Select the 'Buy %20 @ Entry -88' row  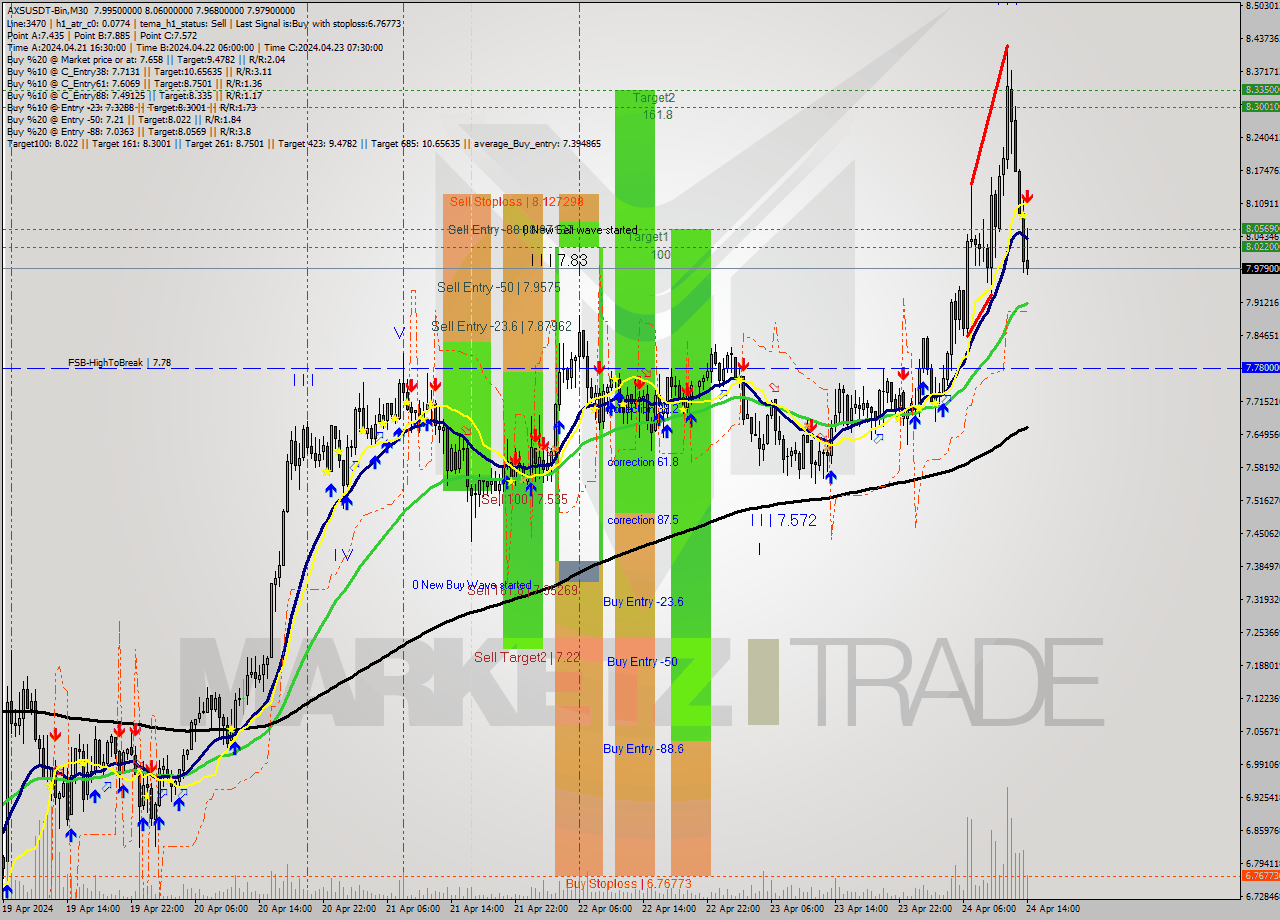(128, 131)
